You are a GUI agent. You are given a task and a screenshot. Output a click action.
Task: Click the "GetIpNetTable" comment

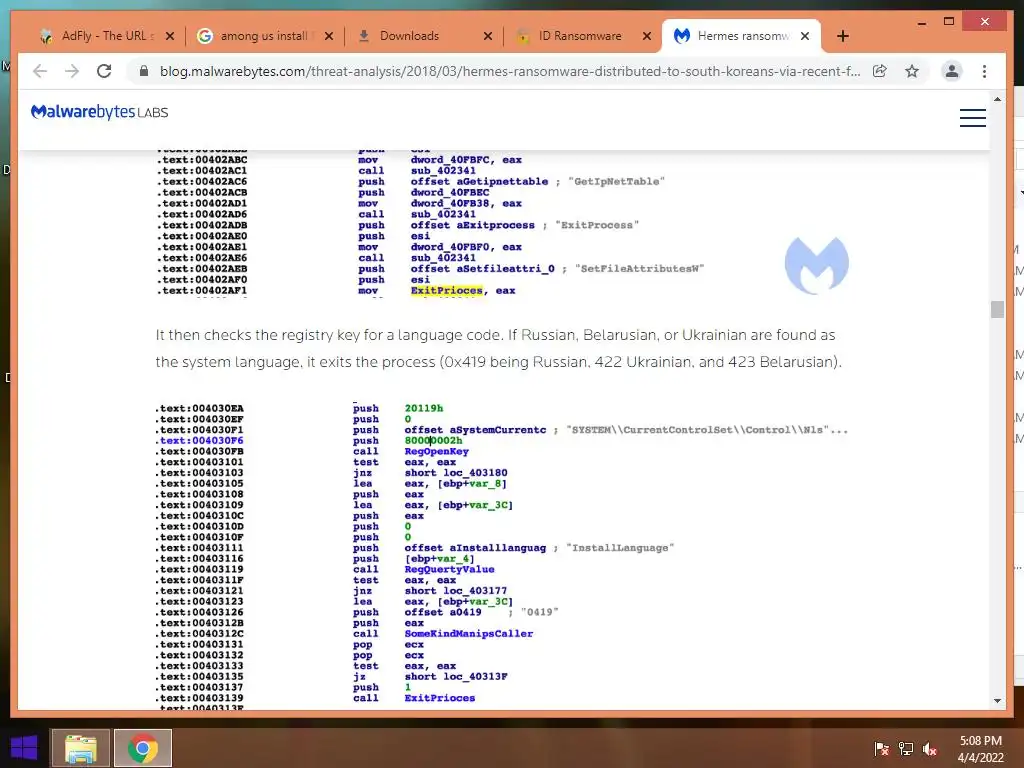[x=616, y=182]
